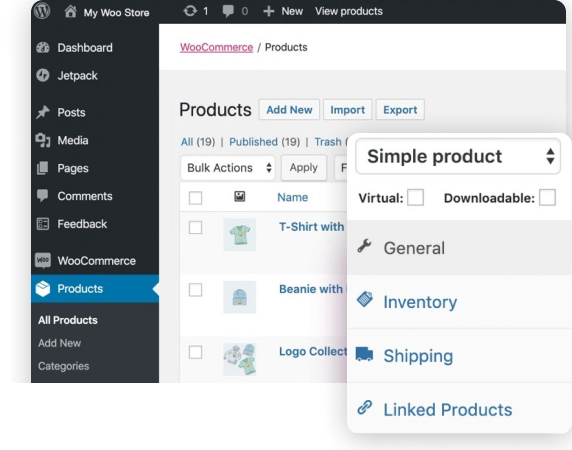
Task: Go to the Posts menu
Action: 72,112
